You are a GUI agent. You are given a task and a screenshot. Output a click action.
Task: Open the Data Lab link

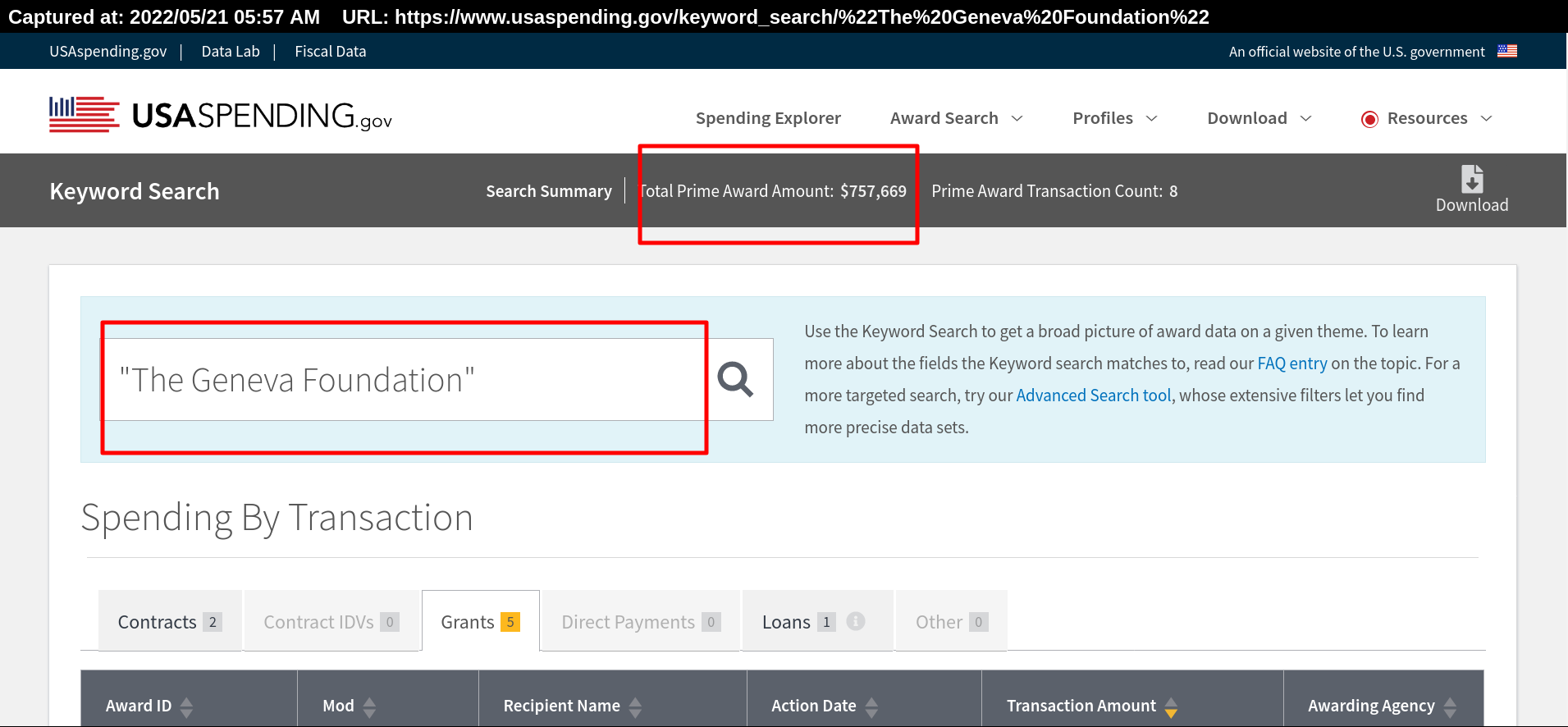231,51
